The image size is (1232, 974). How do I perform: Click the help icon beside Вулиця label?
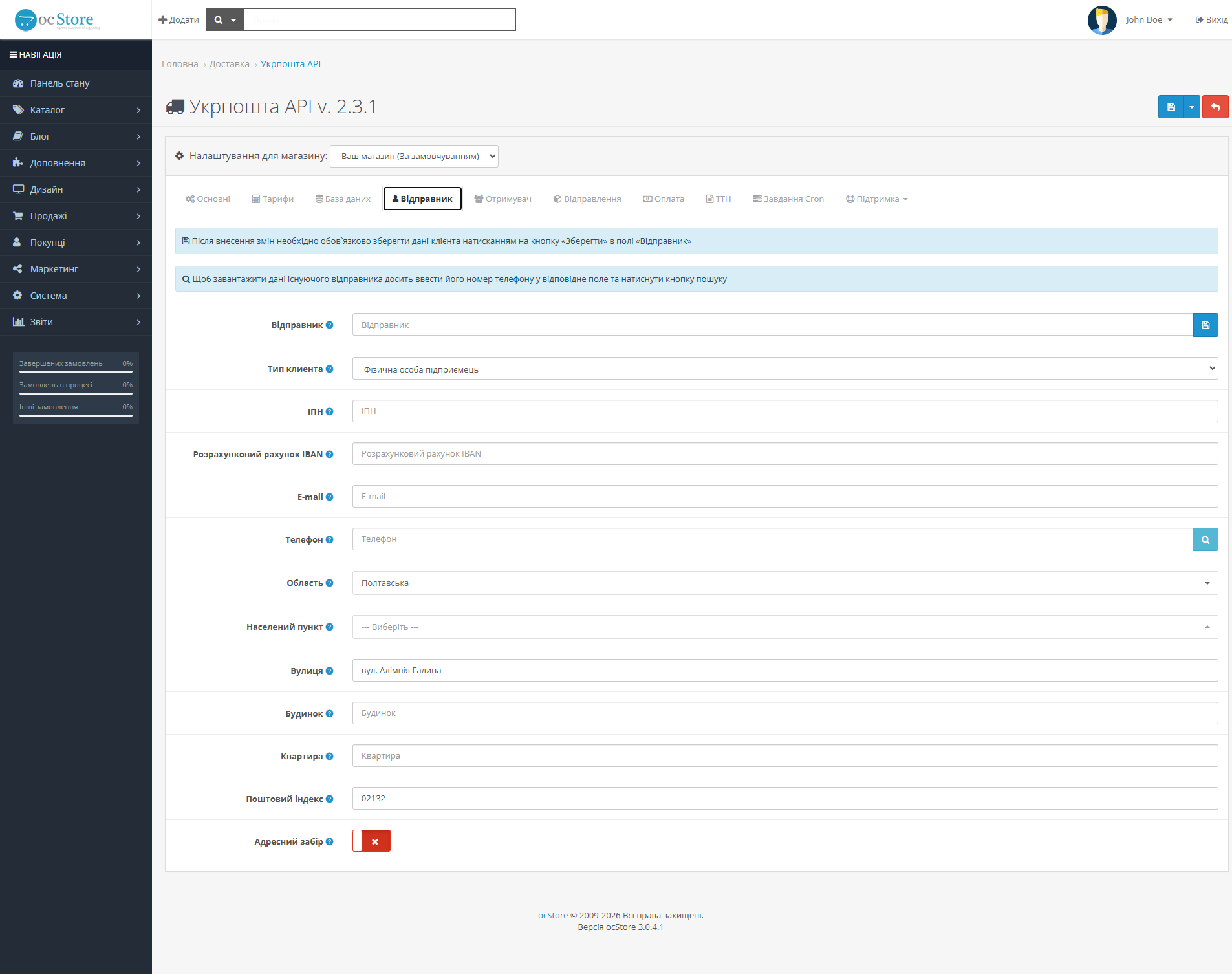point(330,671)
